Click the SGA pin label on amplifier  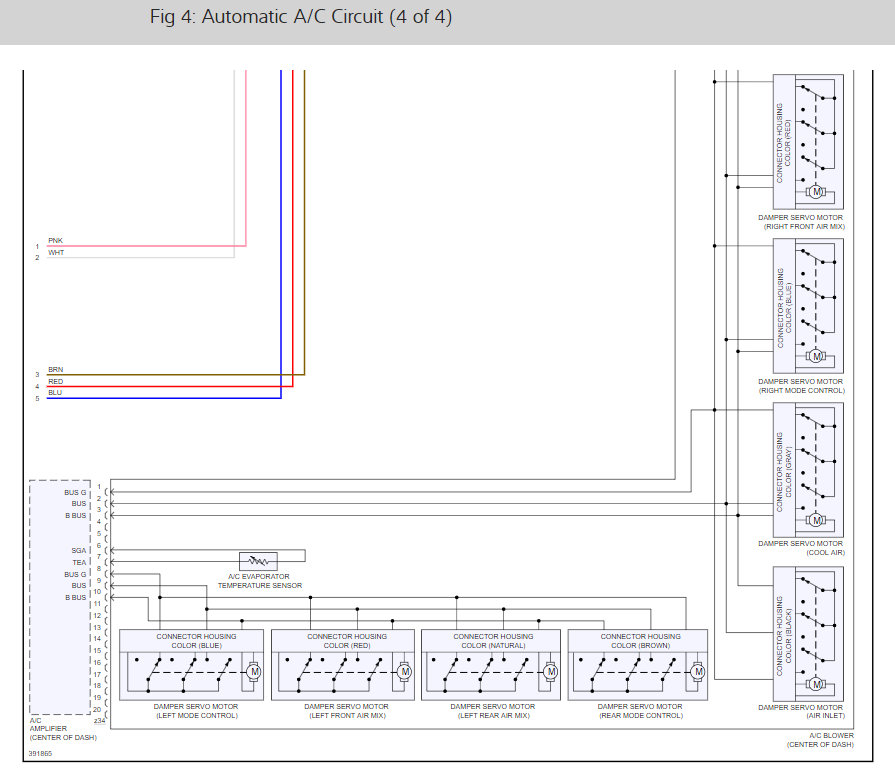coord(79,550)
